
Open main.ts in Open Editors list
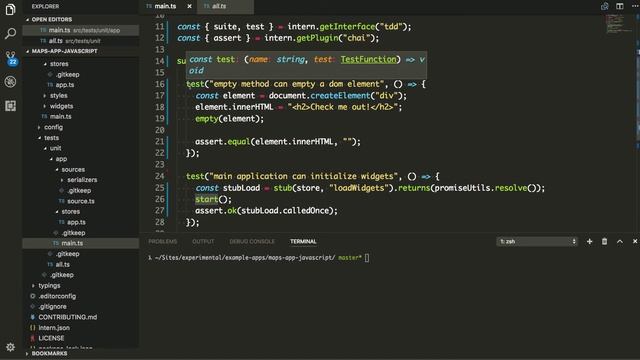[81, 30]
